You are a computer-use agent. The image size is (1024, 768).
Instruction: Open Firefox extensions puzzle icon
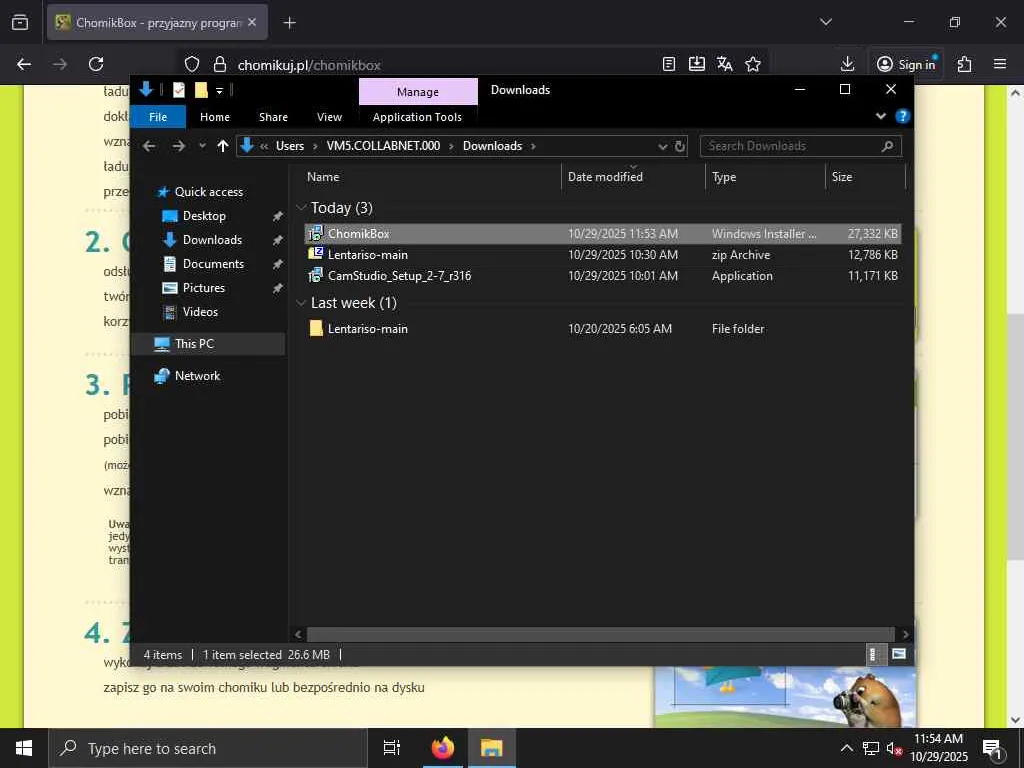[965, 64]
